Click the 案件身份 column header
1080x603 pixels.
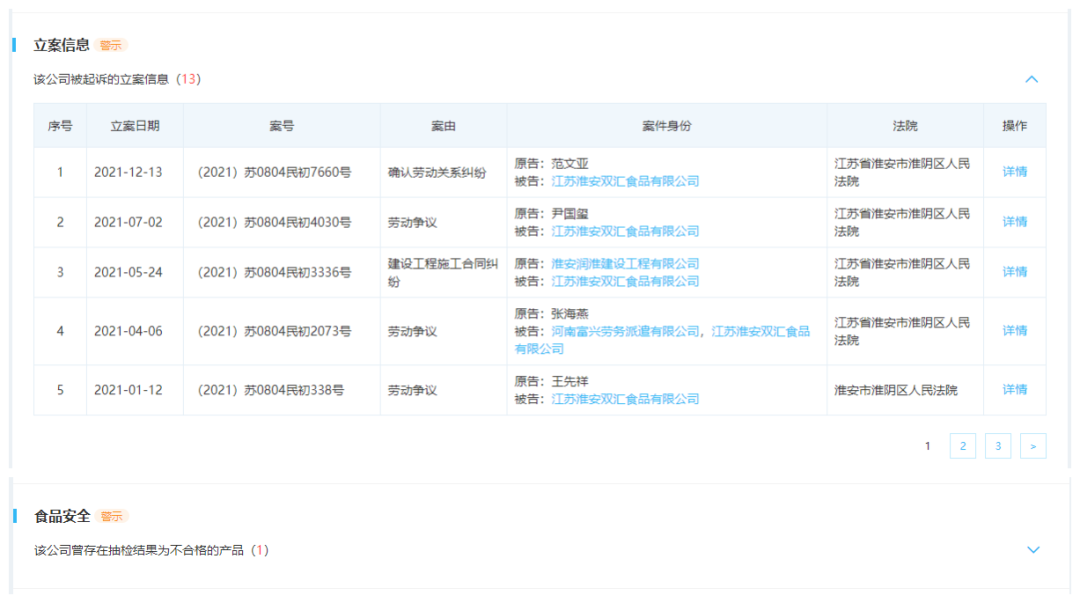click(x=667, y=126)
